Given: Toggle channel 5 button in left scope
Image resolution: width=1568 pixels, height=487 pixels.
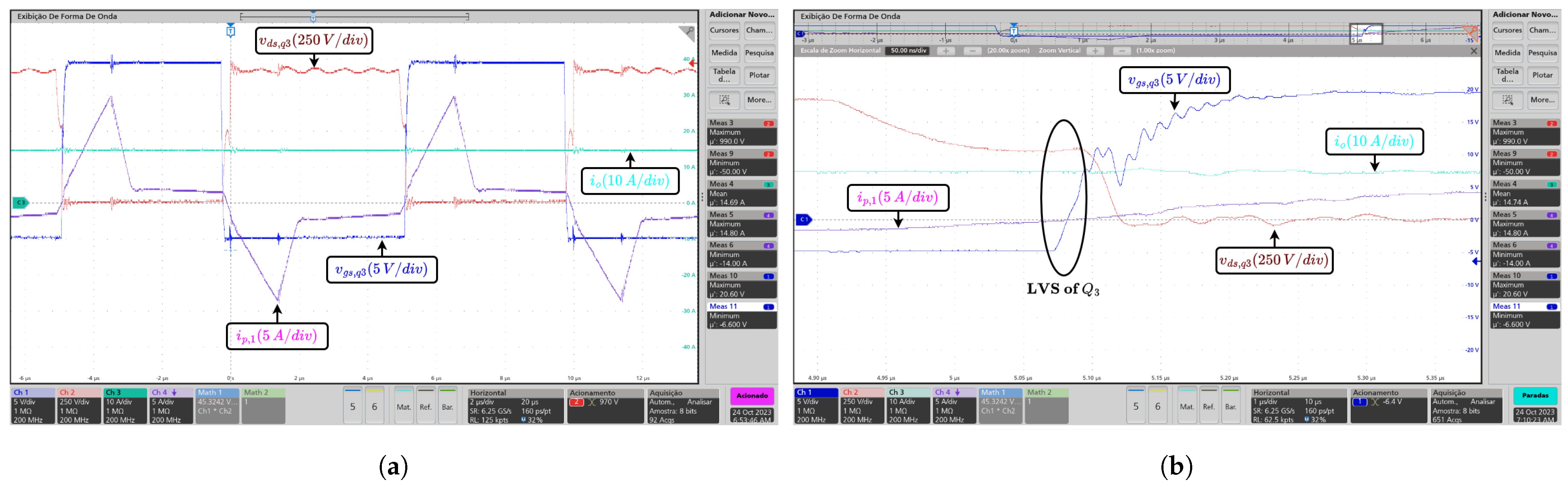Looking at the screenshot, I should (352, 406).
